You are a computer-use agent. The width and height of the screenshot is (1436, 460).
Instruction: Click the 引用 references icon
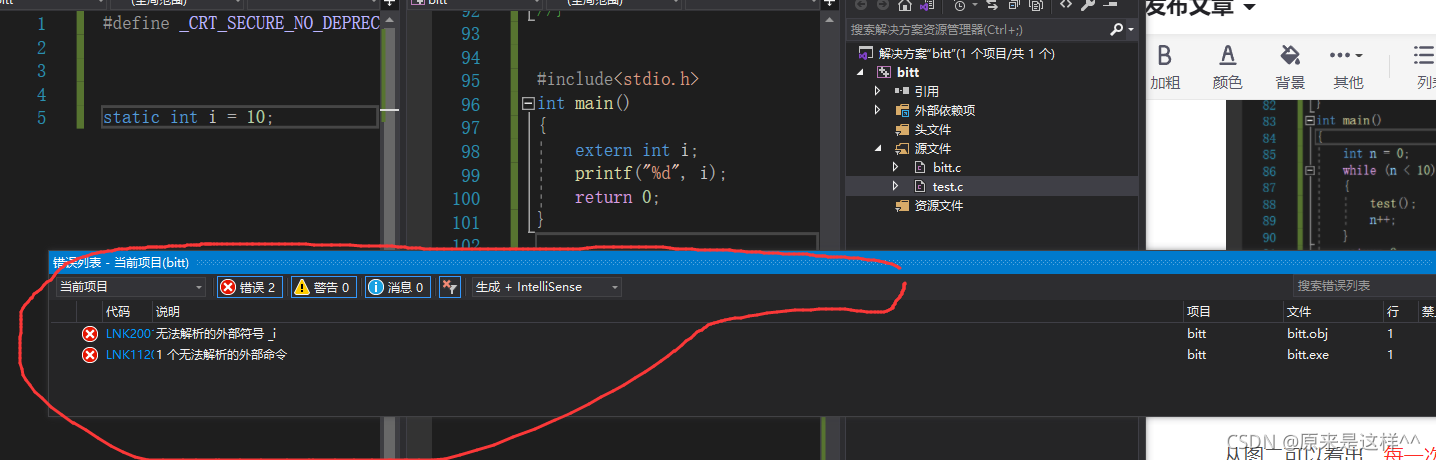click(x=902, y=91)
